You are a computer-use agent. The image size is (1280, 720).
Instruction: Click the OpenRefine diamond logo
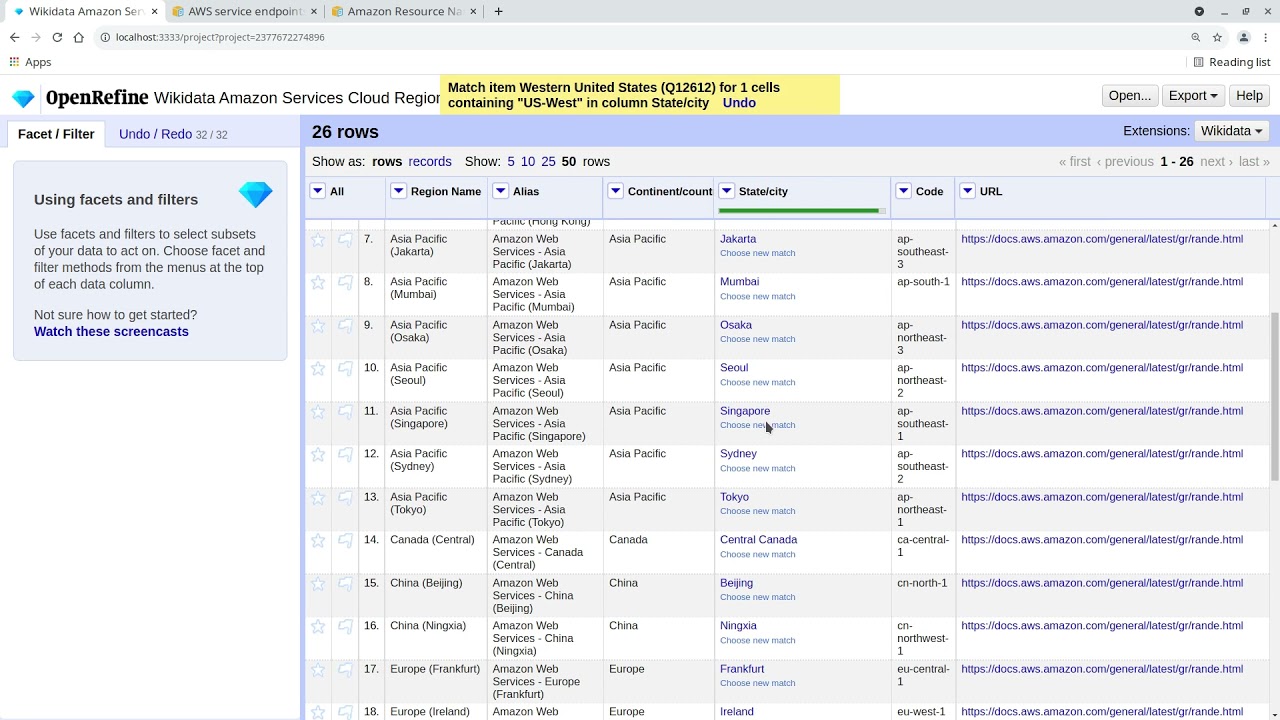(23, 98)
